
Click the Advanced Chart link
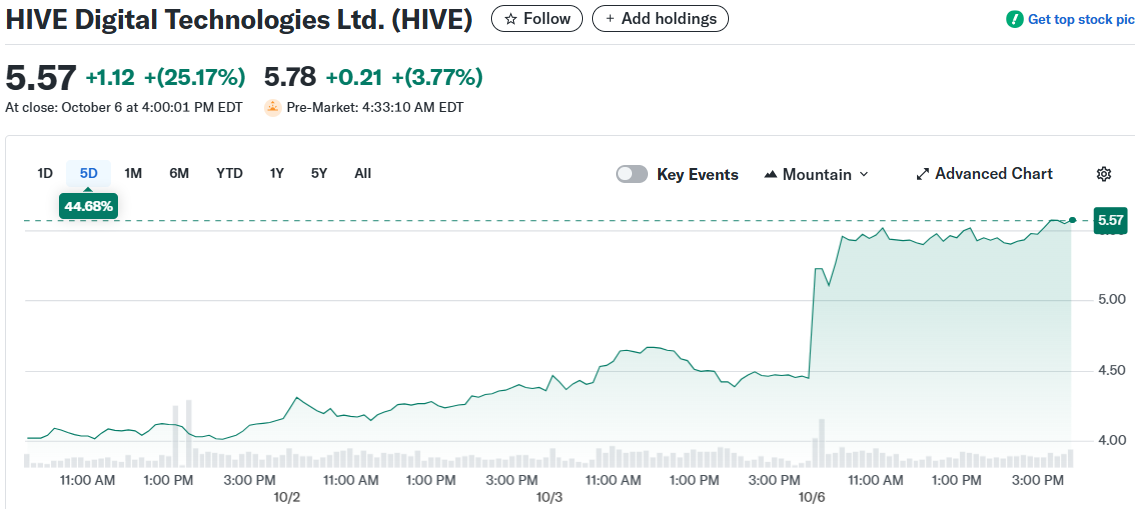pyautogui.click(x=993, y=174)
